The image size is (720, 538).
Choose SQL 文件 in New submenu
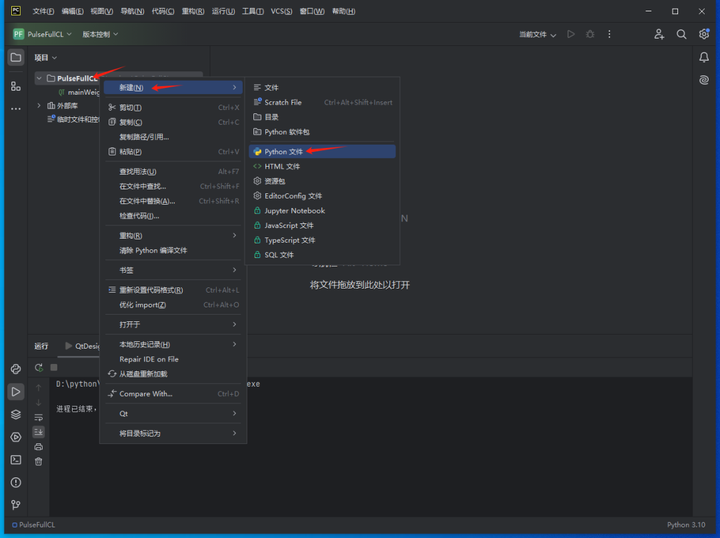pos(322,255)
